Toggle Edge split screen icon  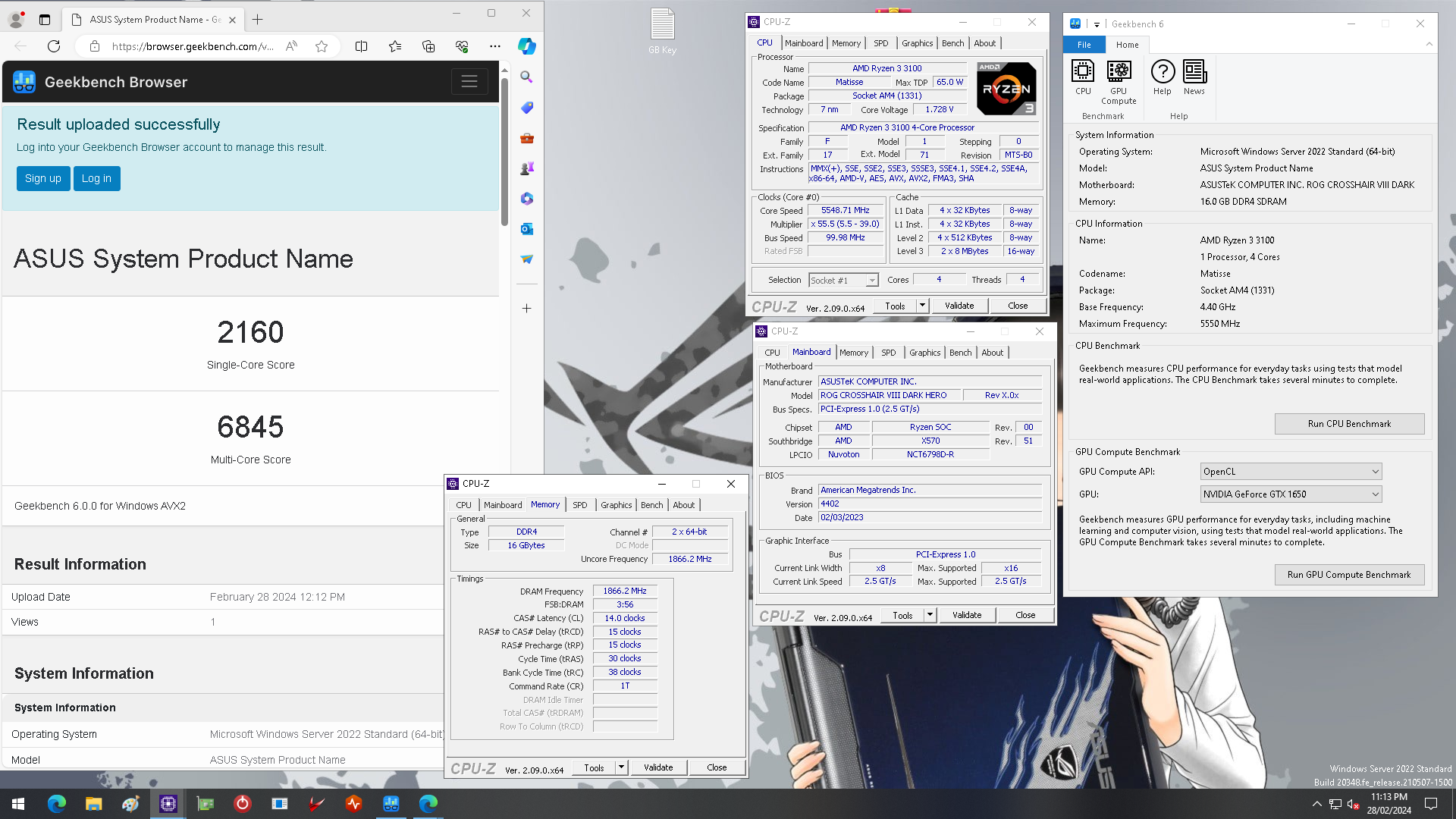tap(362, 46)
